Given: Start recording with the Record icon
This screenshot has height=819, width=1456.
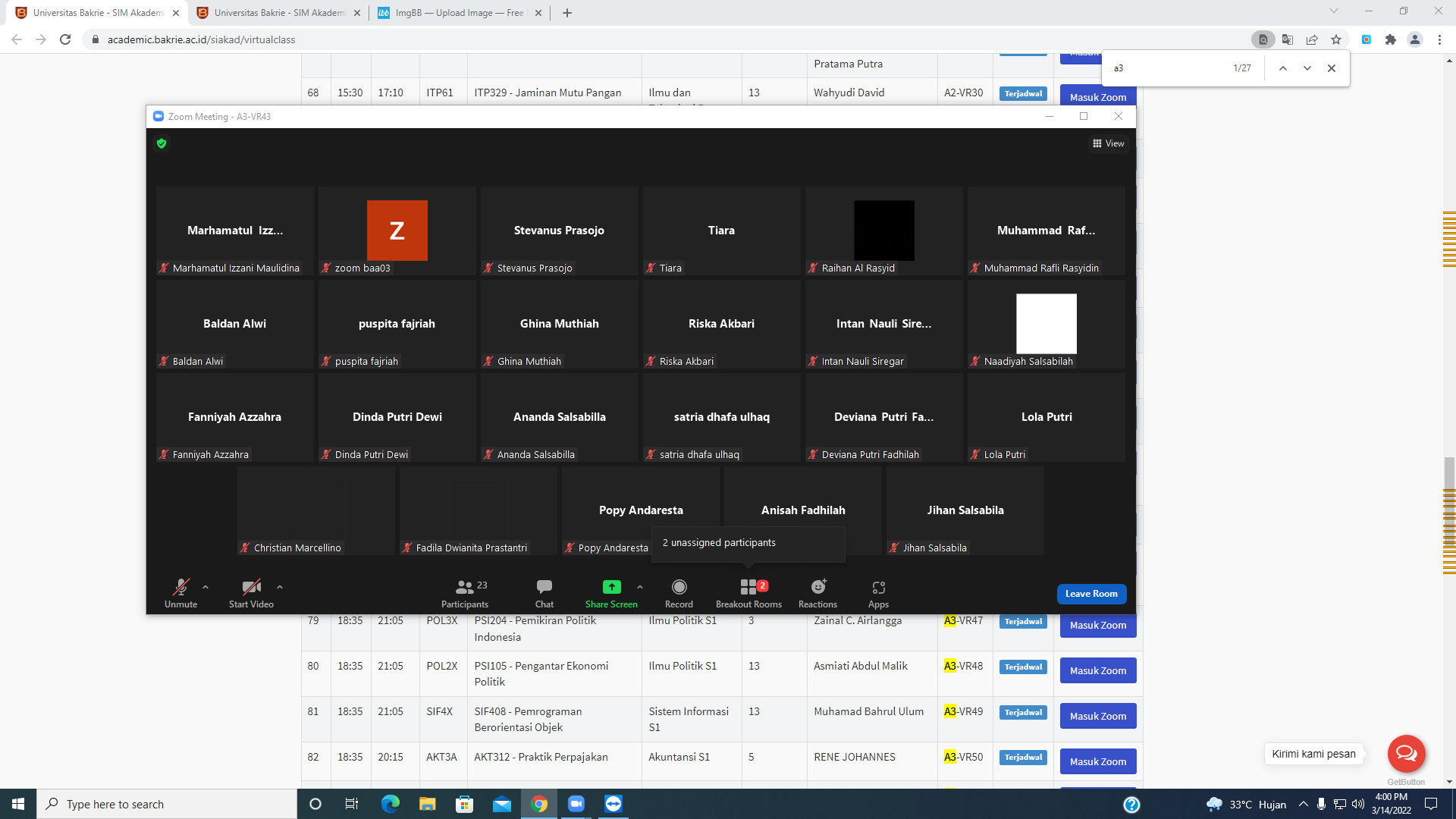Looking at the screenshot, I should click(679, 587).
